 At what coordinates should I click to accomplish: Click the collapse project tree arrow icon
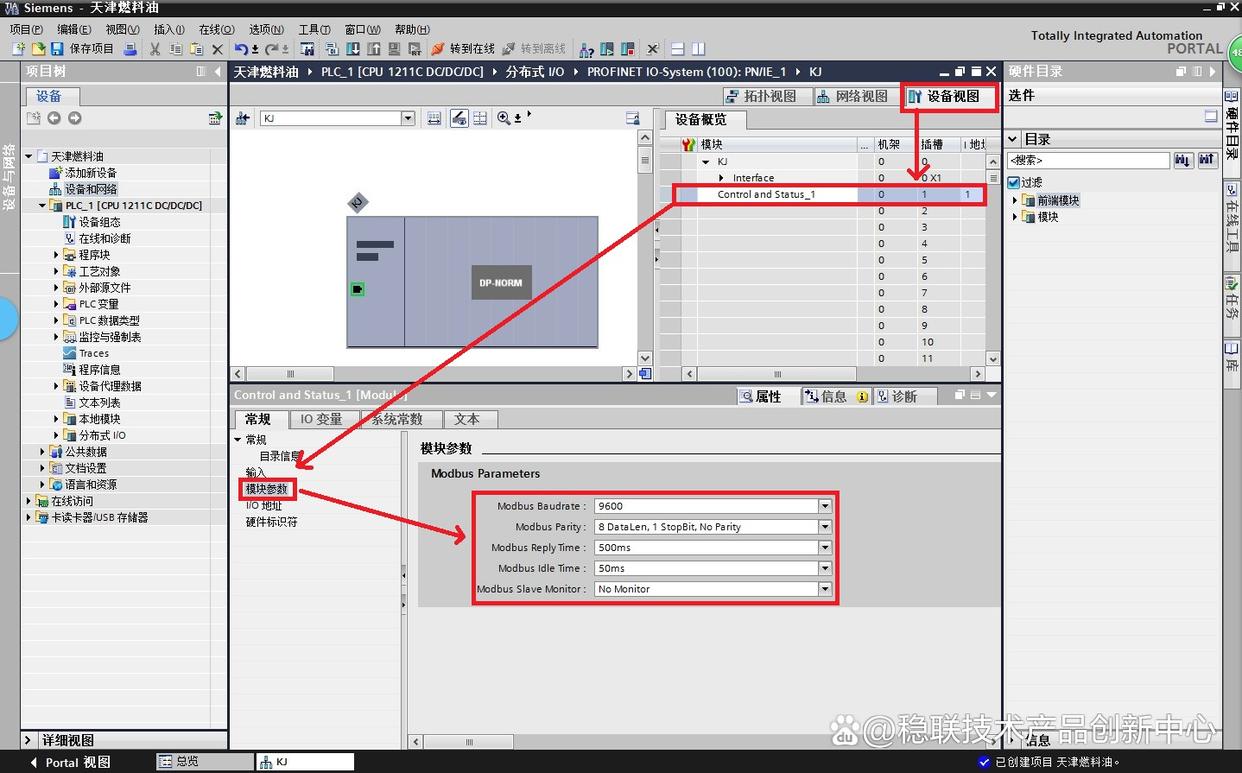click(218, 72)
